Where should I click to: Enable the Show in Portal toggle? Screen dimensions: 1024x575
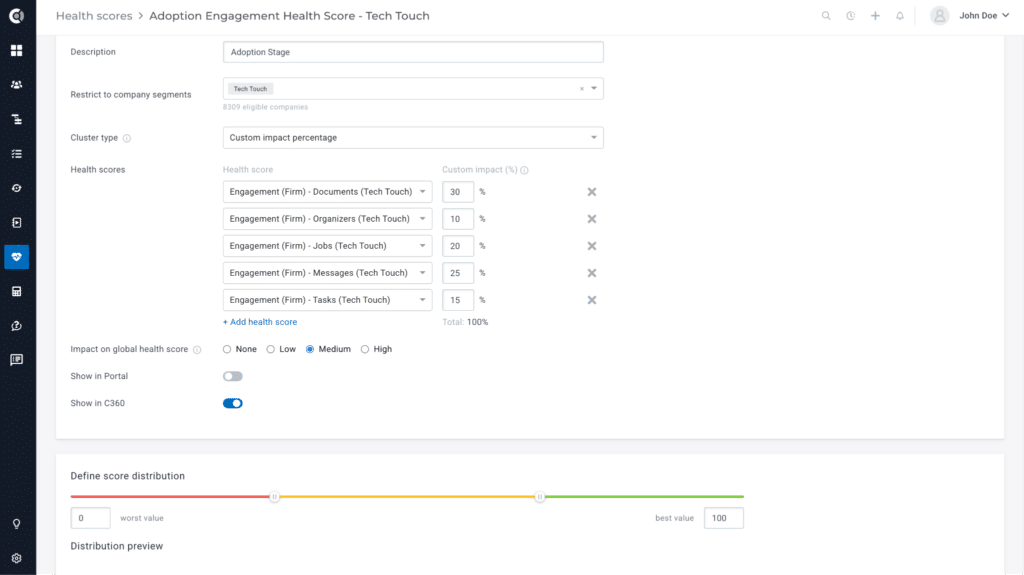click(x=232, y=376)
